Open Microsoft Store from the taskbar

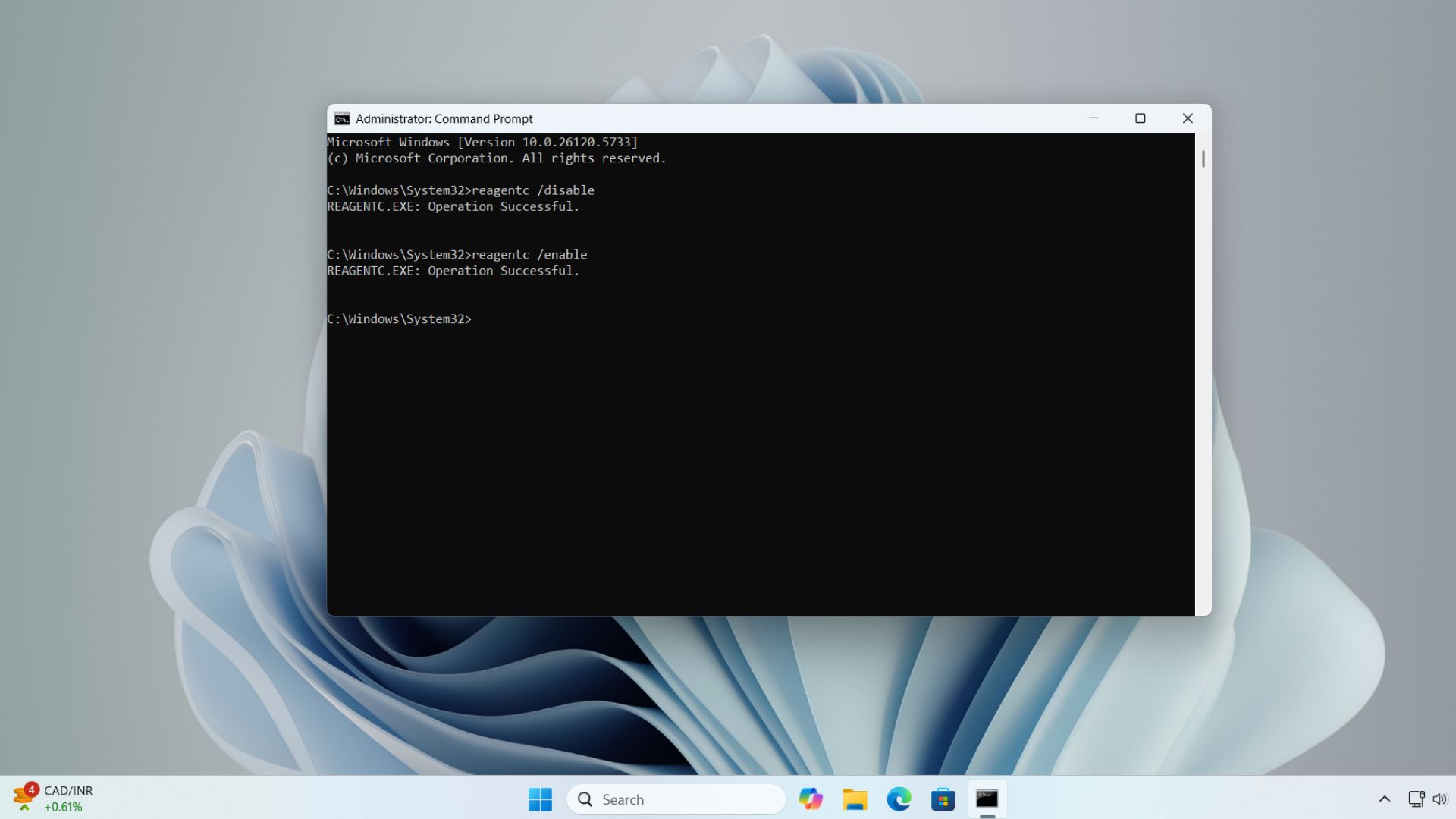943,799
